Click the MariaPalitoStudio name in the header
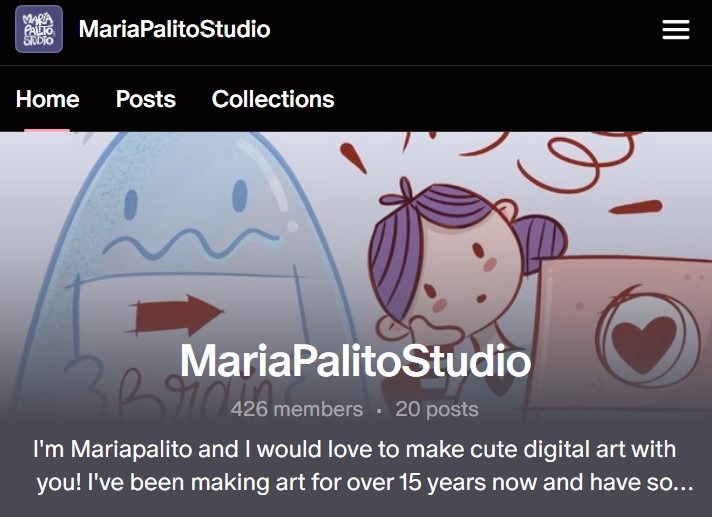The image size is (712, 517). pos(174,29)
